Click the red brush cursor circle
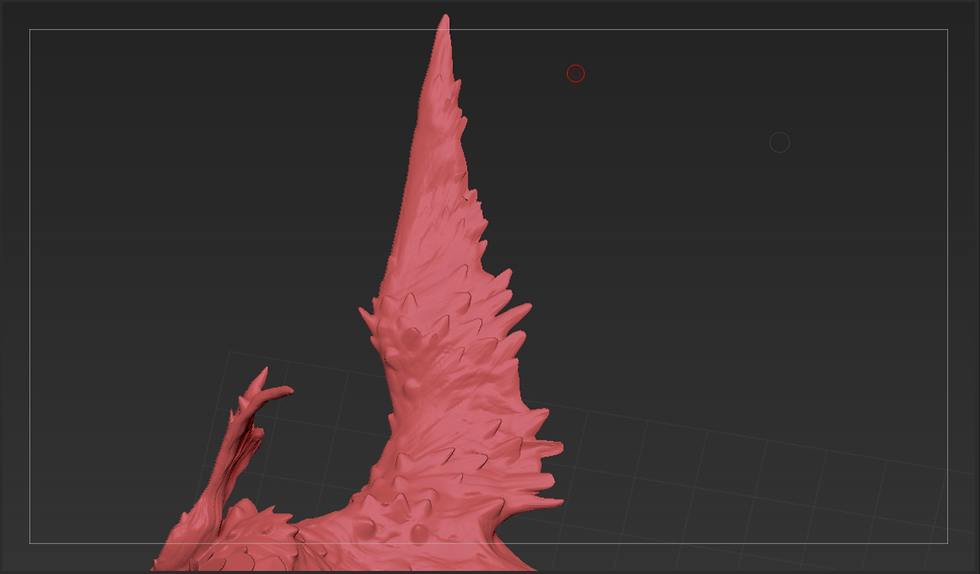 click(x=576, y=74)
